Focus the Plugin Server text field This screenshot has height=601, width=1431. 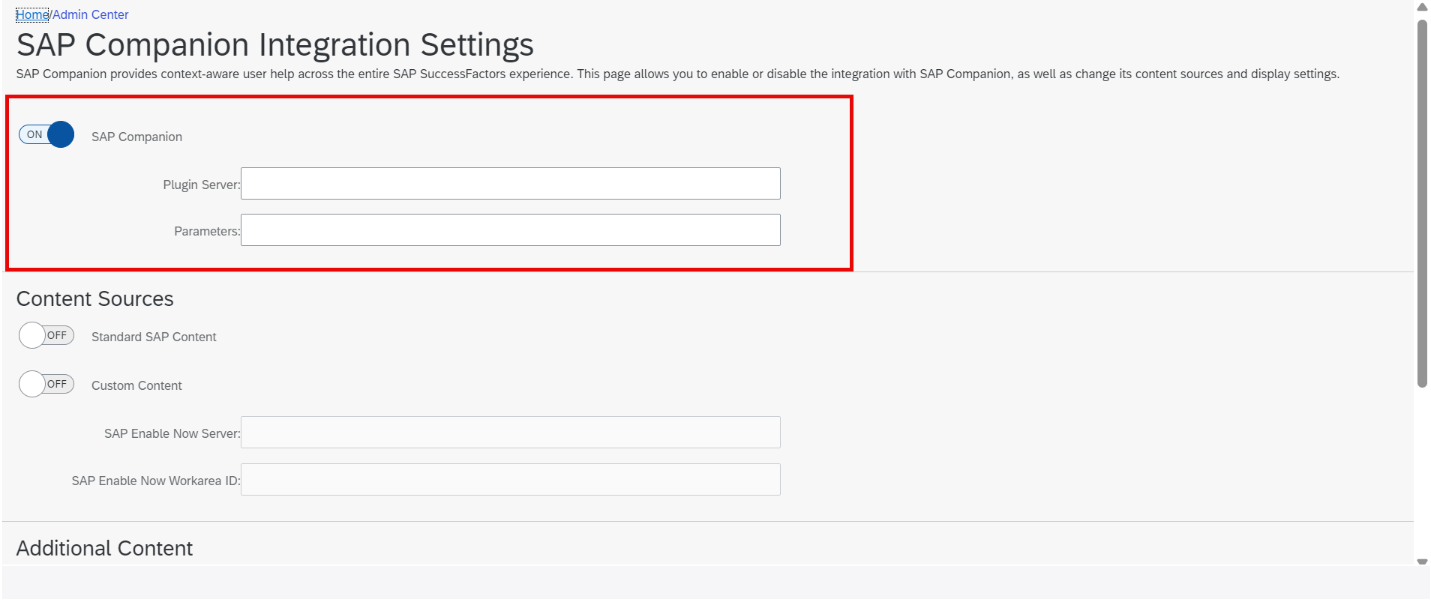[510, 184]
